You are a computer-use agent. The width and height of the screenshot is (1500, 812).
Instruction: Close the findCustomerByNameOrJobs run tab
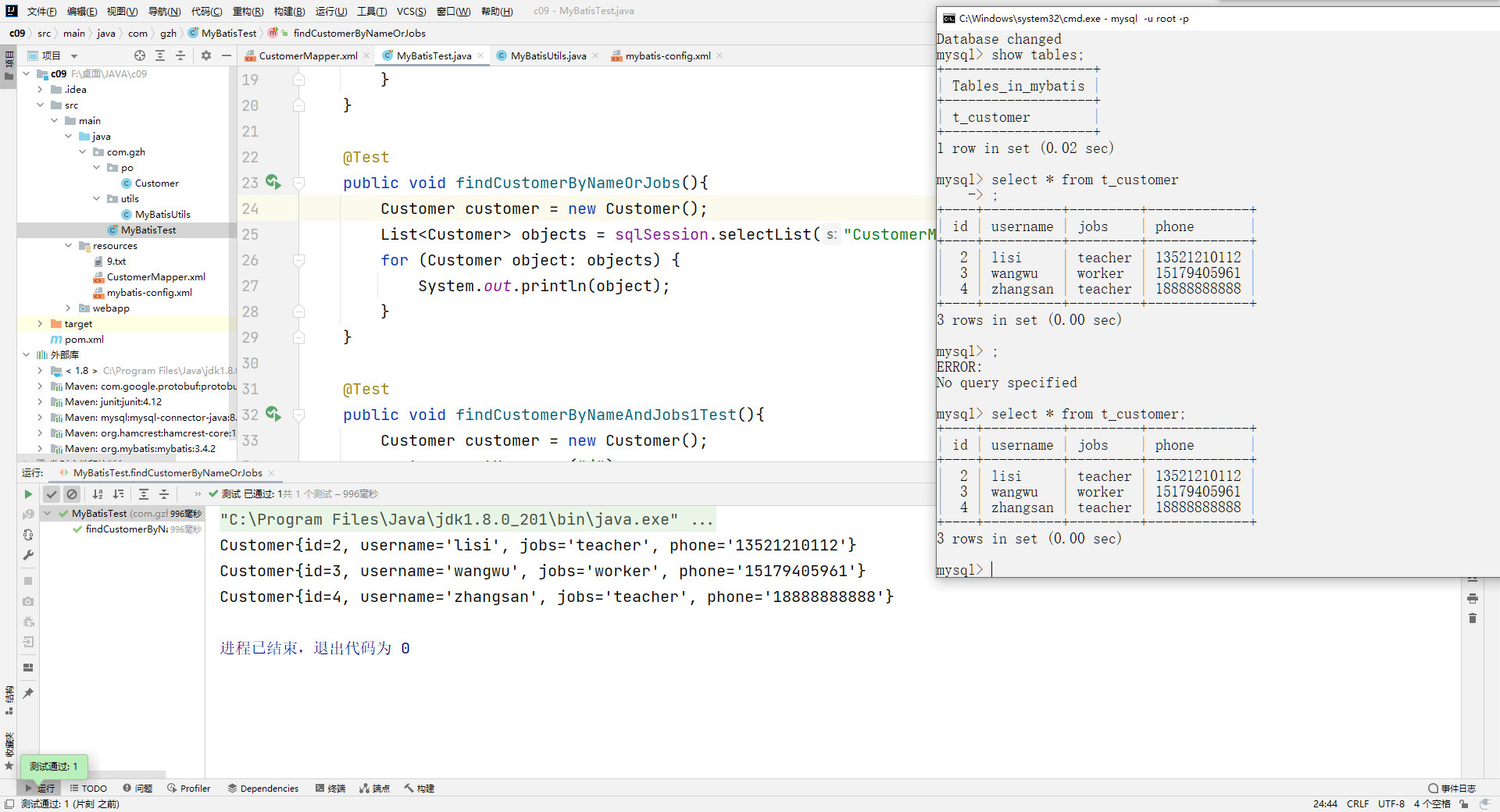pyautogui.click(x=271, y=473)
